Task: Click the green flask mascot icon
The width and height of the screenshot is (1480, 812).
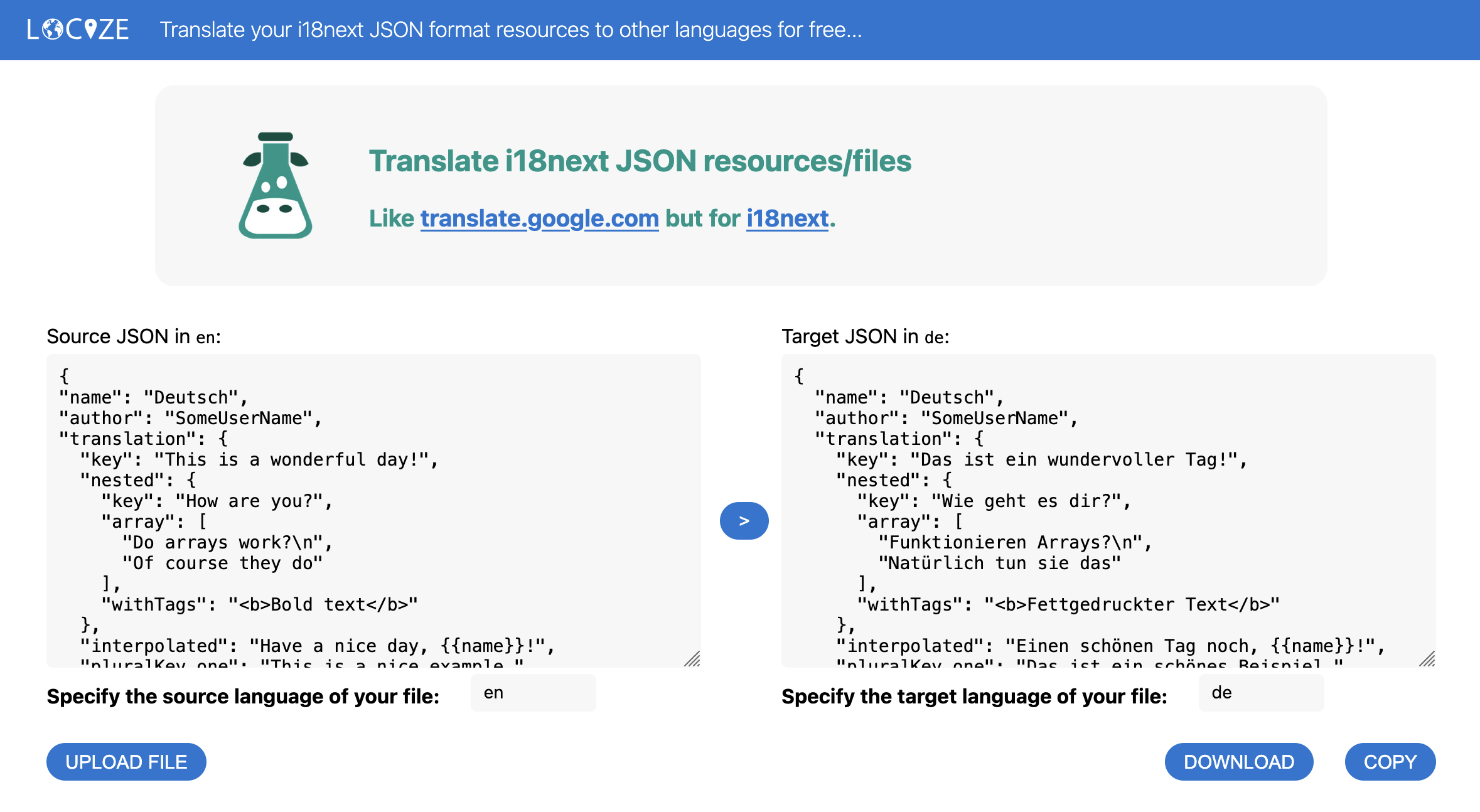Action: pyautogui.click(x=275, y=185)
